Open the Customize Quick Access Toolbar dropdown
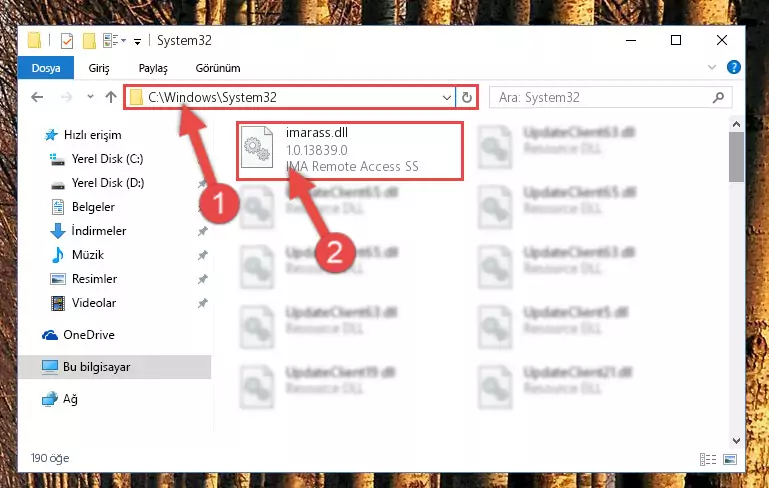This screenshot has height=488, width=769. [x=138, y=42]
